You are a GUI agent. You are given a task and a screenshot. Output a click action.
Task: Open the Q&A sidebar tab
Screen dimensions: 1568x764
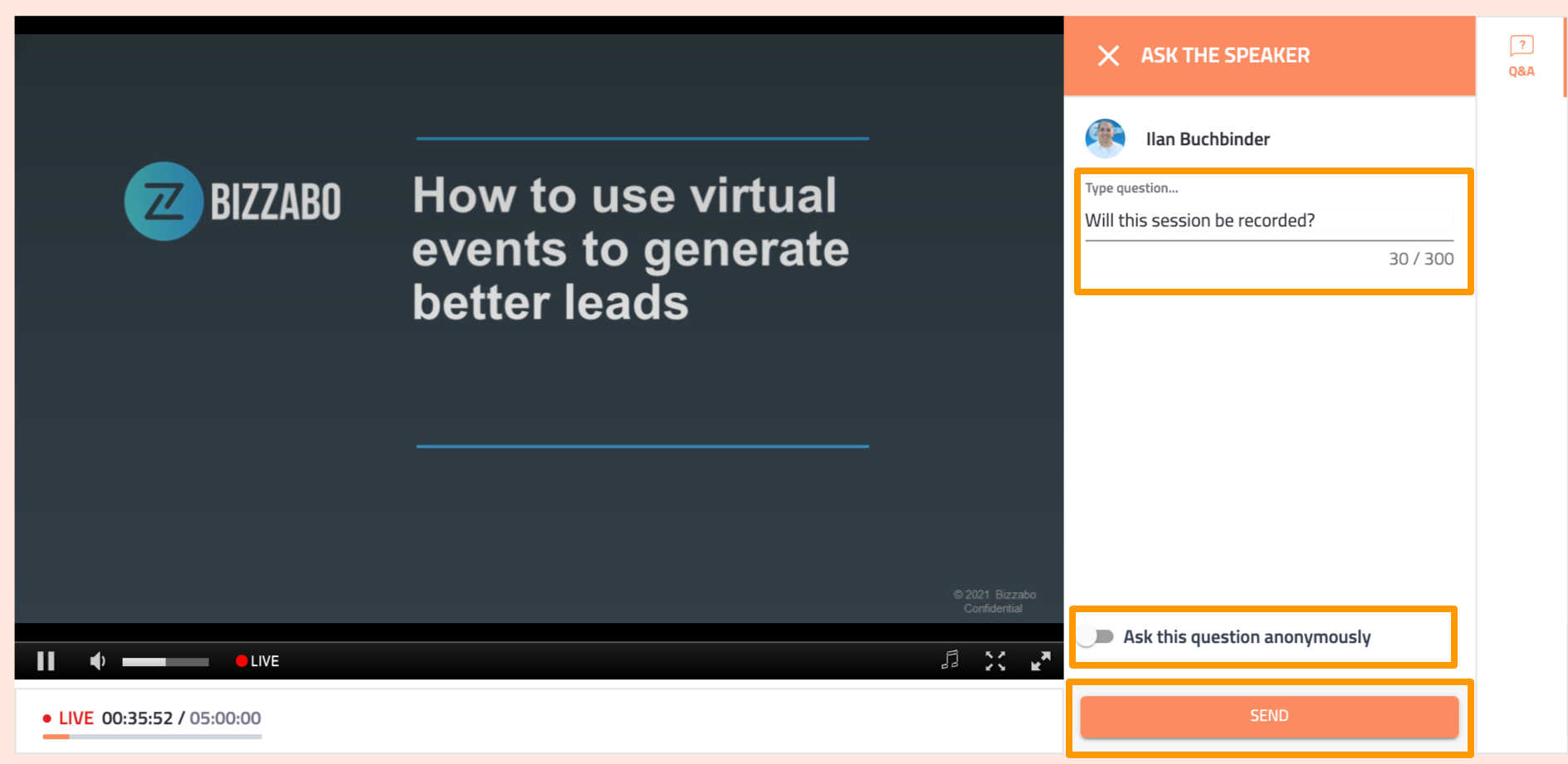pyautogui.click(x=1522, y=56)
